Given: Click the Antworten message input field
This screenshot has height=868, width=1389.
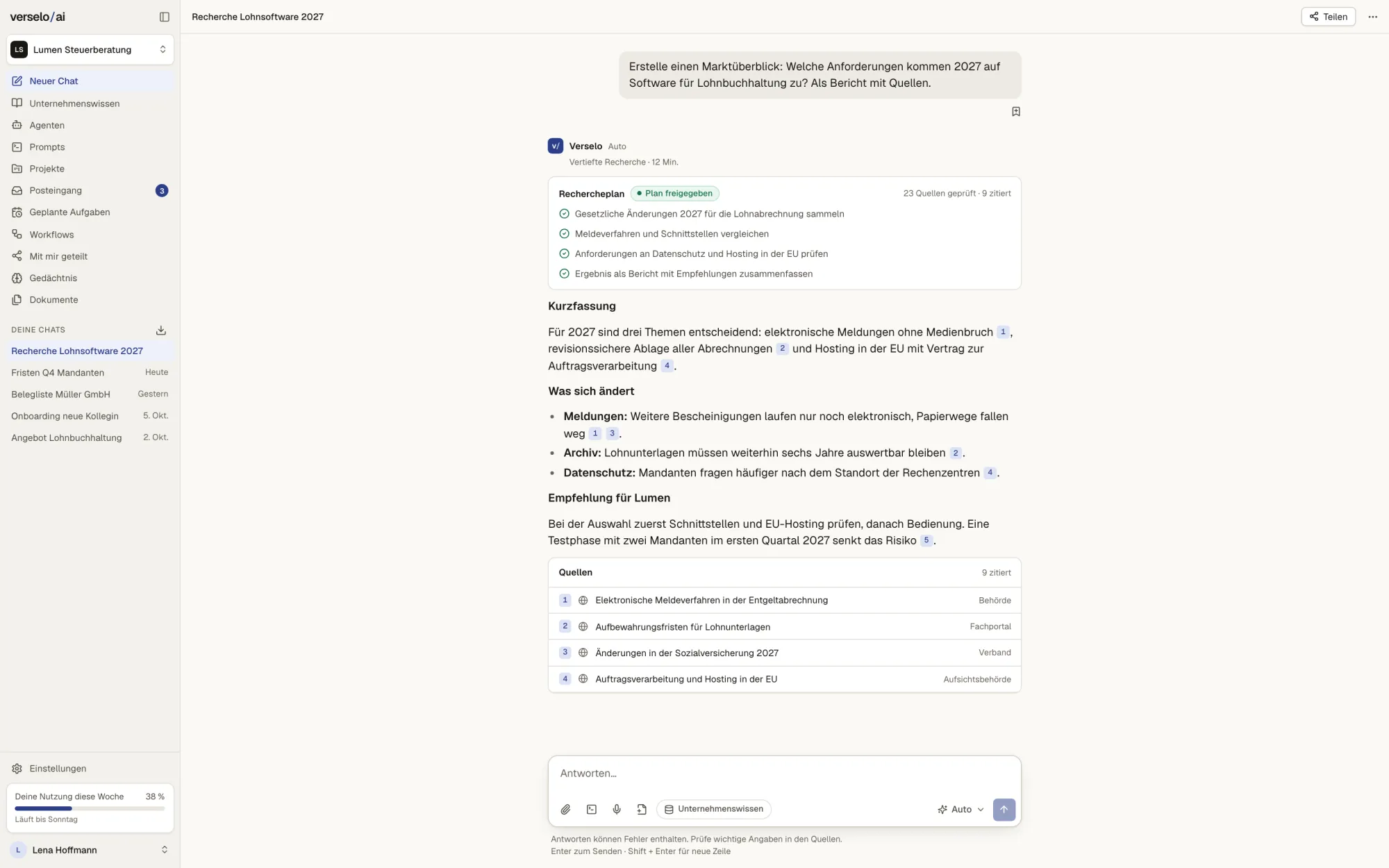Looking at the screenshot, I should pyautogui.click(x=785, y=774).
